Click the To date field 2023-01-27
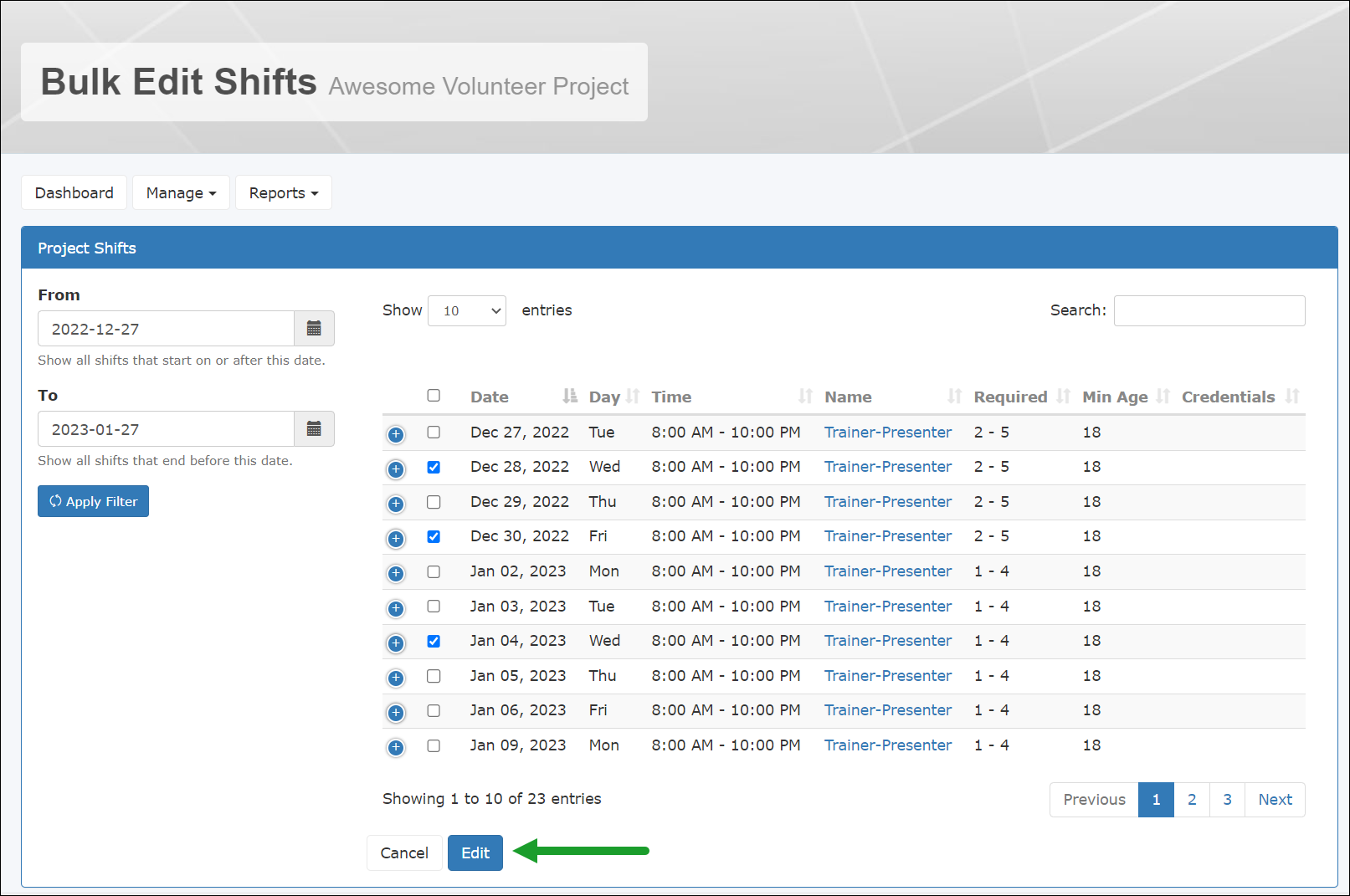The height and width of the screenshot is (896, 1350). pos(166,429)
